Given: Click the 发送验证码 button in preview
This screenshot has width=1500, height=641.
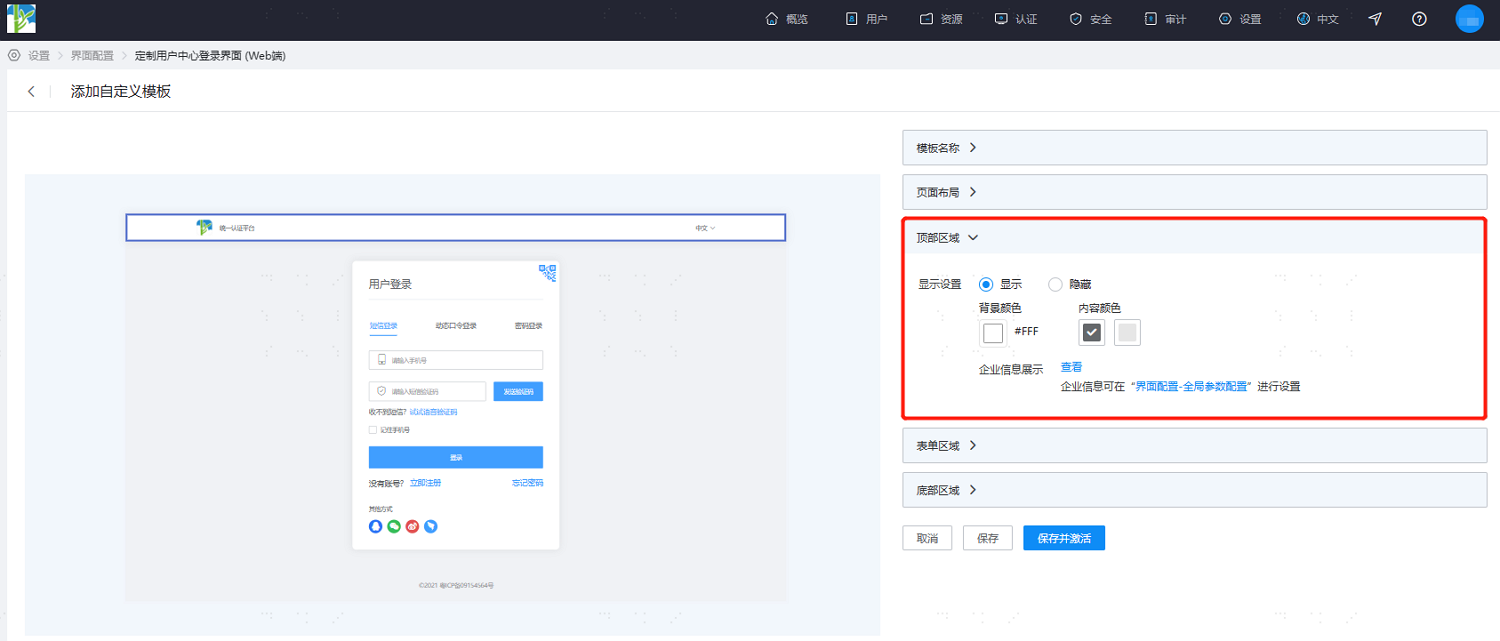Looking at the screenshot, I should (518, 391).
